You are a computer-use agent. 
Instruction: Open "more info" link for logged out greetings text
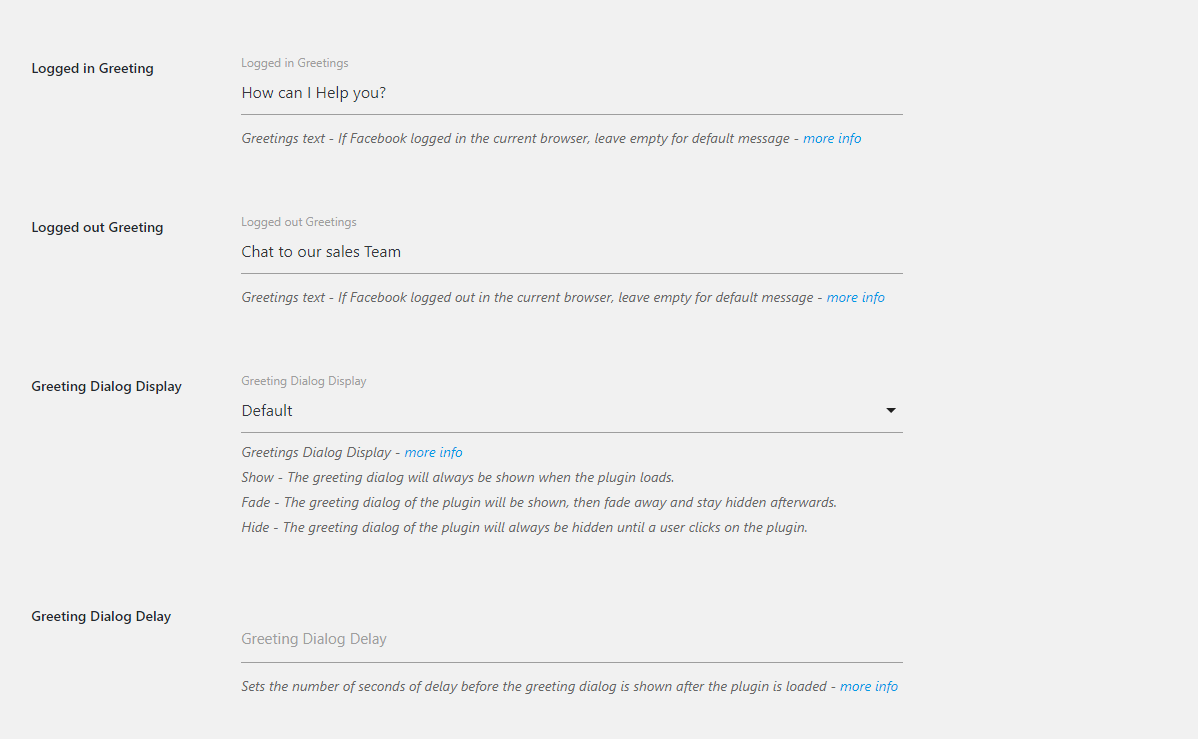point(855,298)
